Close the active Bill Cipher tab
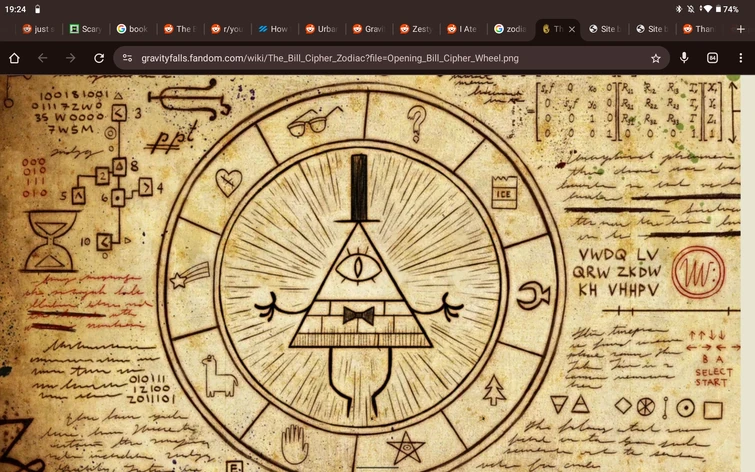The image size is (755, 472). [x=572, y=29]
